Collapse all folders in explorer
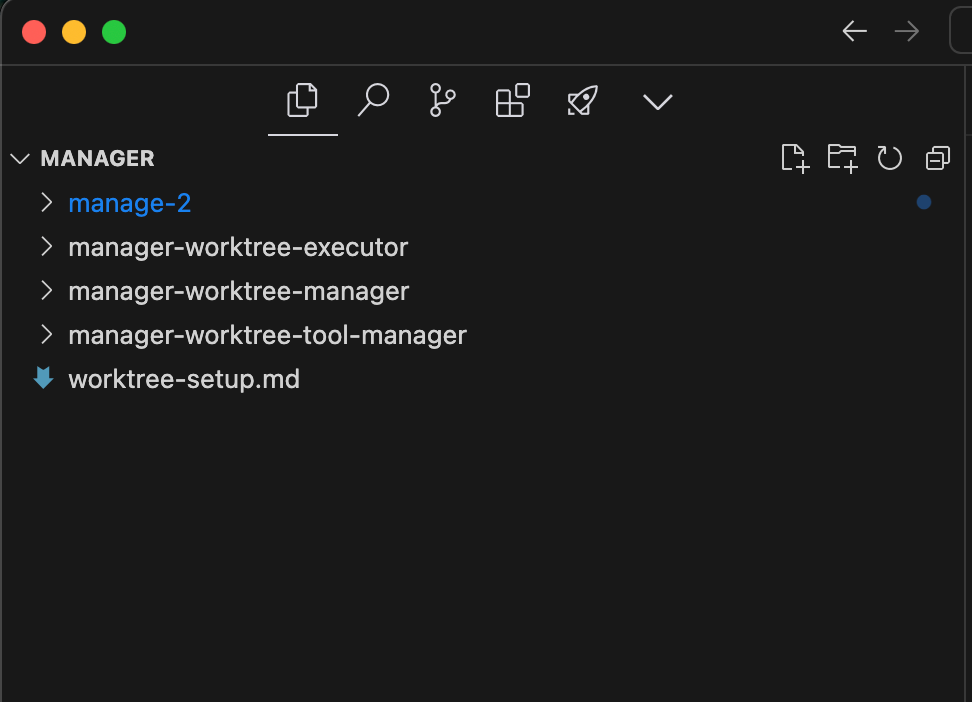This screenshot has height=702, width=972. (x=938, y=158)
